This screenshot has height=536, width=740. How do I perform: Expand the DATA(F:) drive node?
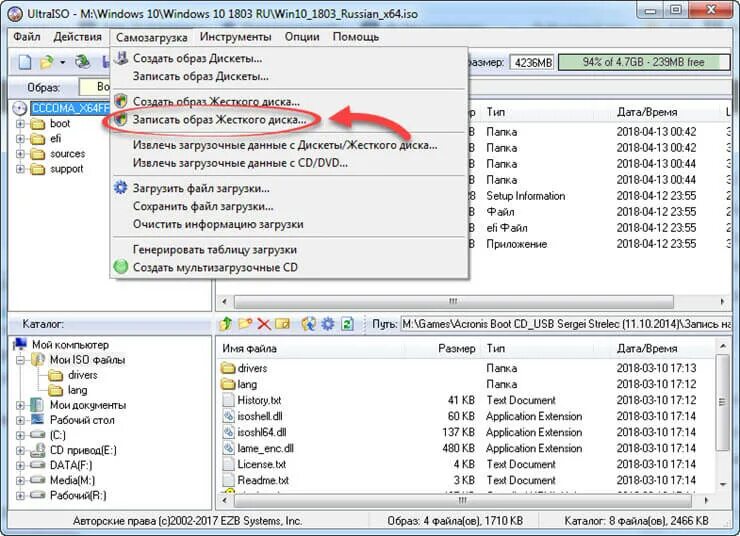(20, 466)
